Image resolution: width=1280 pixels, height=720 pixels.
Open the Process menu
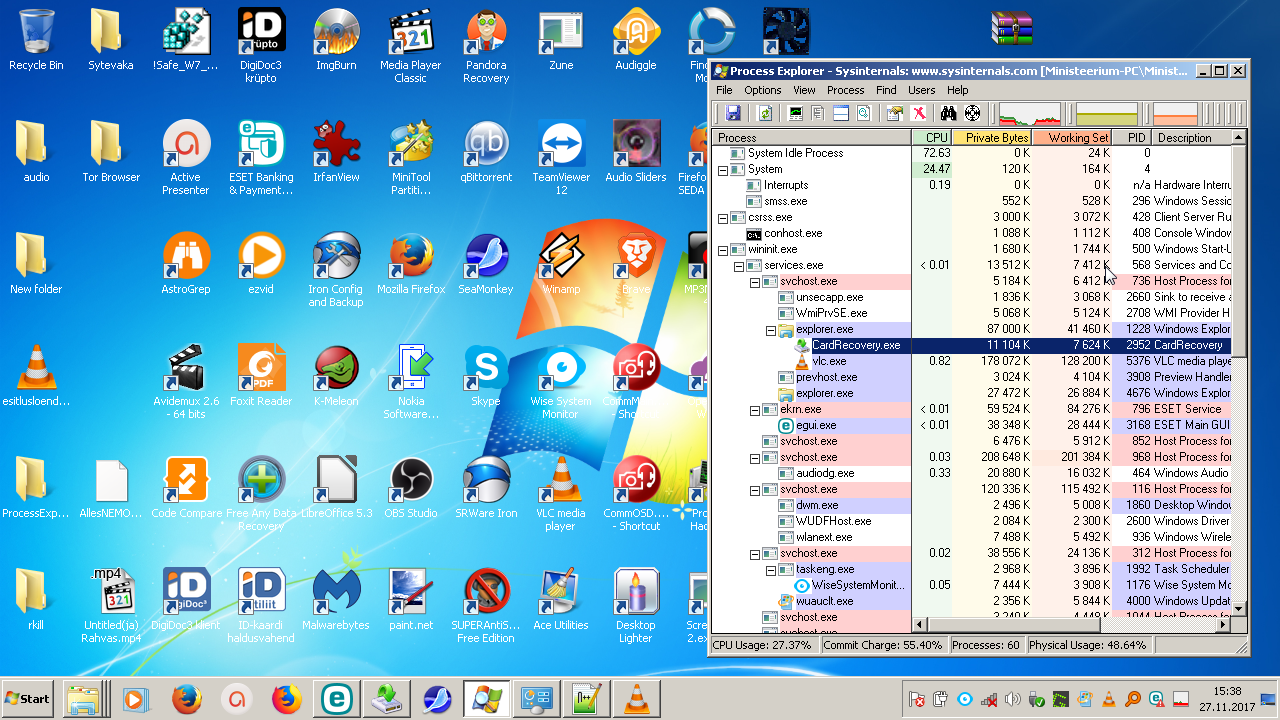(845, 90)
